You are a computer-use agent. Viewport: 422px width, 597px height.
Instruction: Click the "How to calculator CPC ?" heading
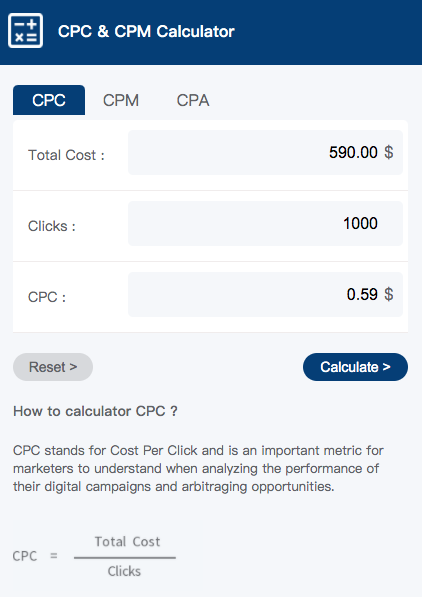95,411
